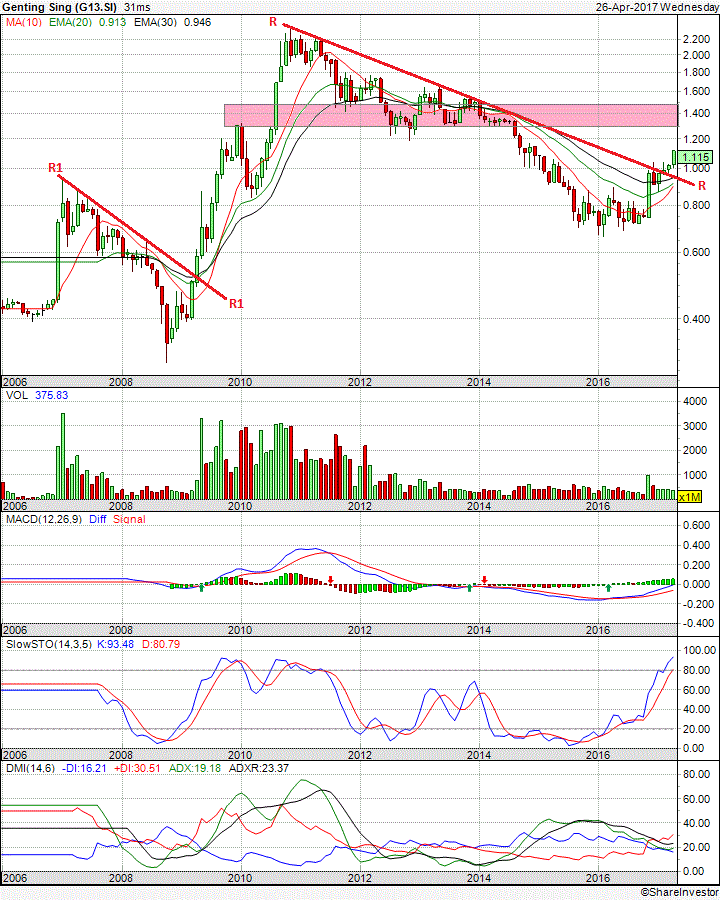Viewport: 720px width, 900px height.
Task: Click the 0.600 MACD axis label
Action: click(696, 526)
